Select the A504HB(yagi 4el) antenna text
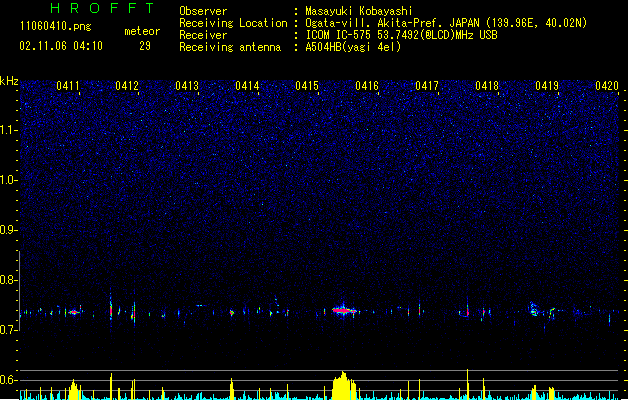Screen dimensions: 629x400 (353, 47)
